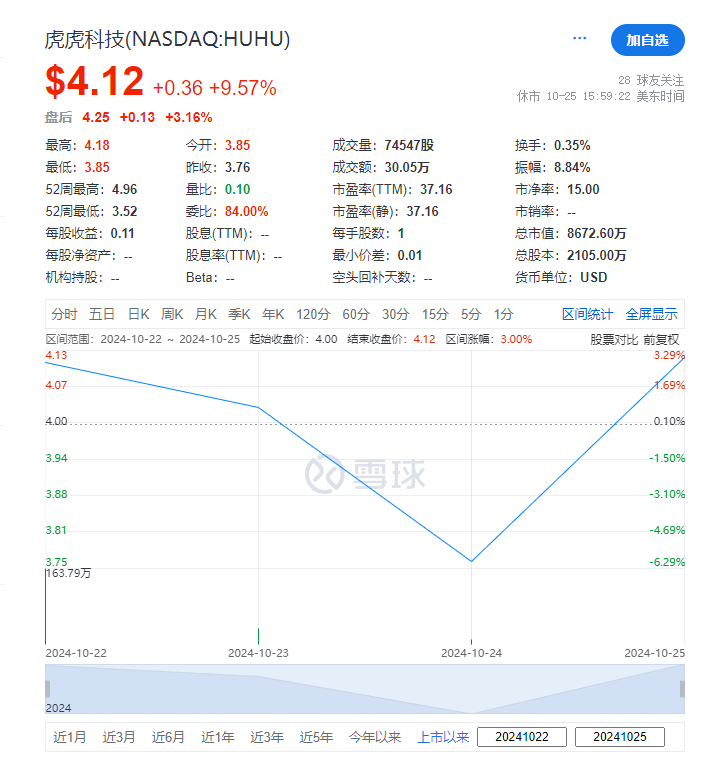The height and width of the screenshot is (765, 711).
Task: Open 全屏显示 fullscreen chart
Action: [x=651, y=314]
